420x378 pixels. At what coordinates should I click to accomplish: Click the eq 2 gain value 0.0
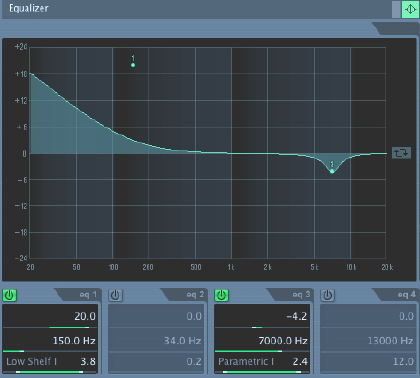[194, 316]
